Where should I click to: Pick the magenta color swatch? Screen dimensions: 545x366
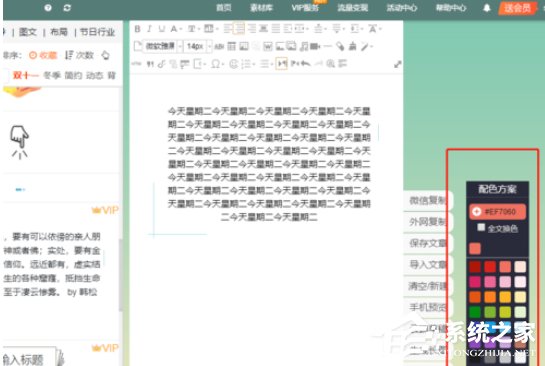475,282
